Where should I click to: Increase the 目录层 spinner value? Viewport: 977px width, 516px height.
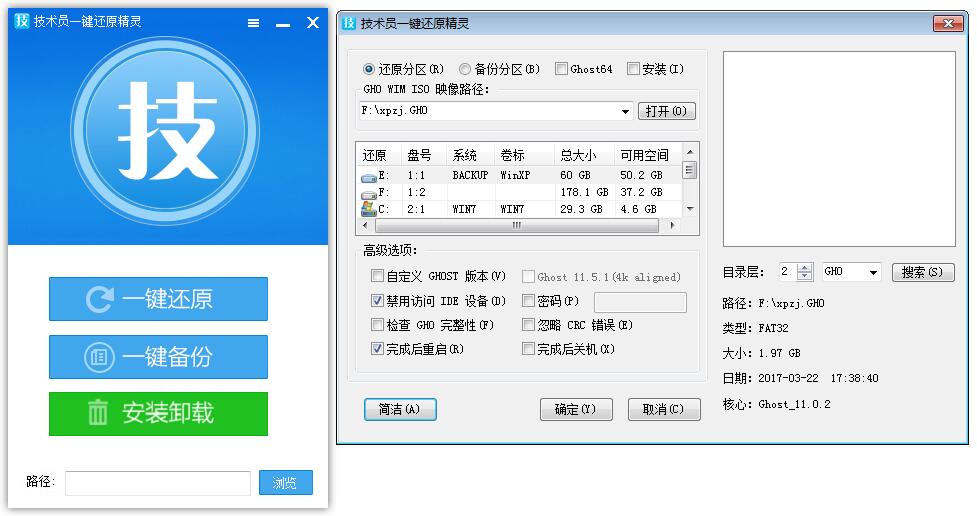click(805, 267)
